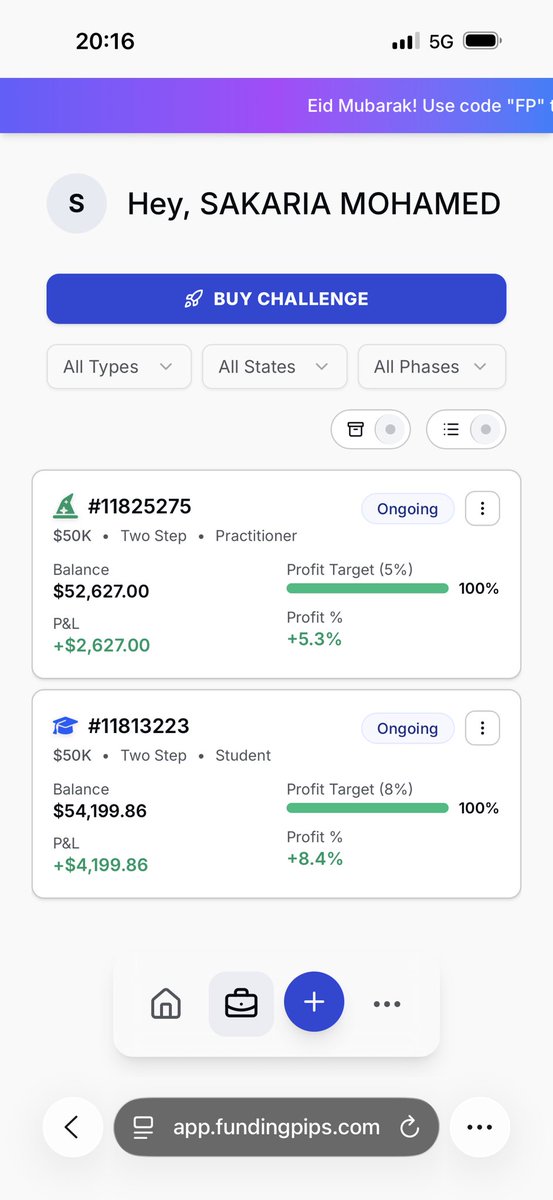The width and height of the screenshot is (553, 1200).
Task: Toggle the list view switch
Action: point(466,429)
